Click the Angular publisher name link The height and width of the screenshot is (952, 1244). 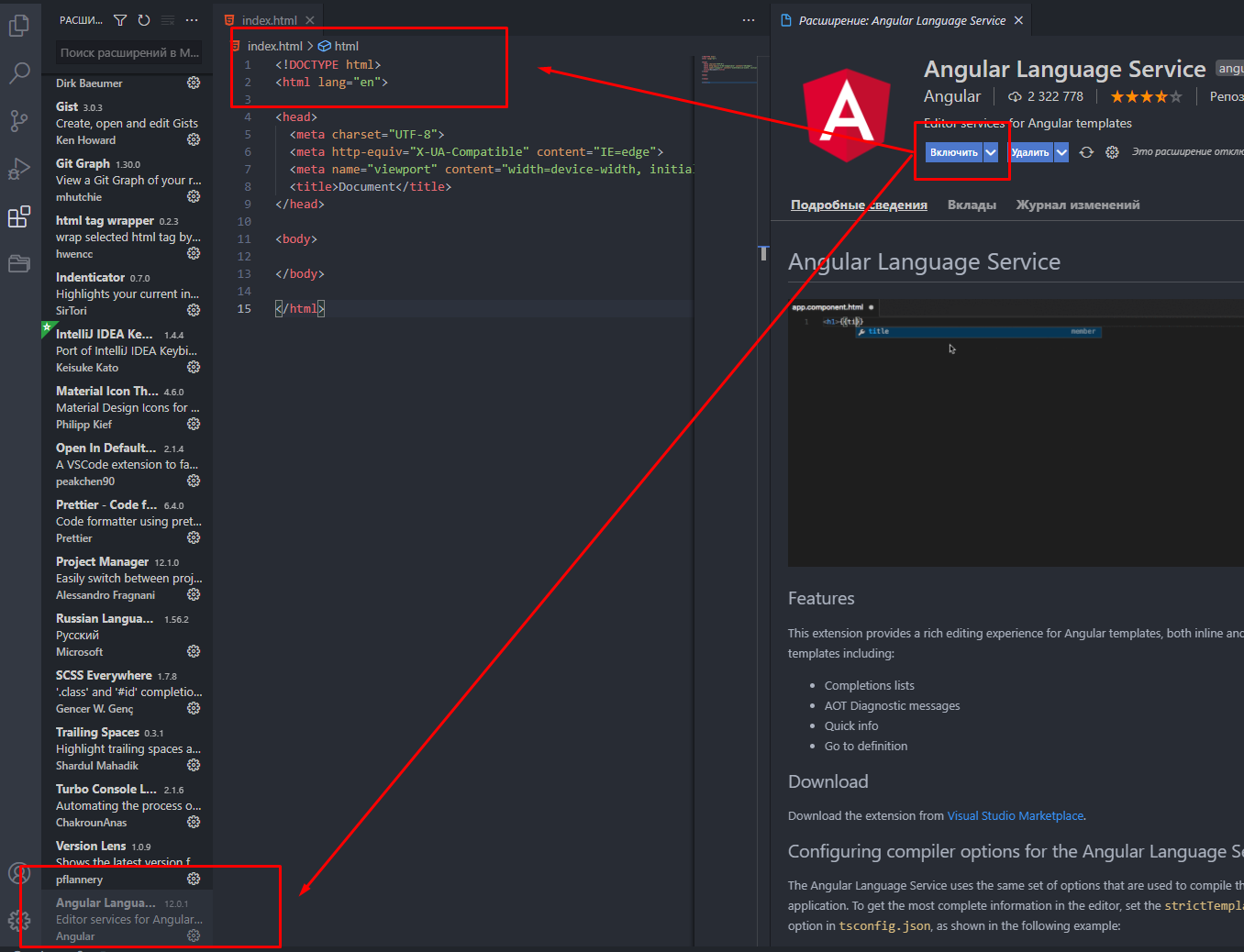pyautogui.click(x=952, y=96)
